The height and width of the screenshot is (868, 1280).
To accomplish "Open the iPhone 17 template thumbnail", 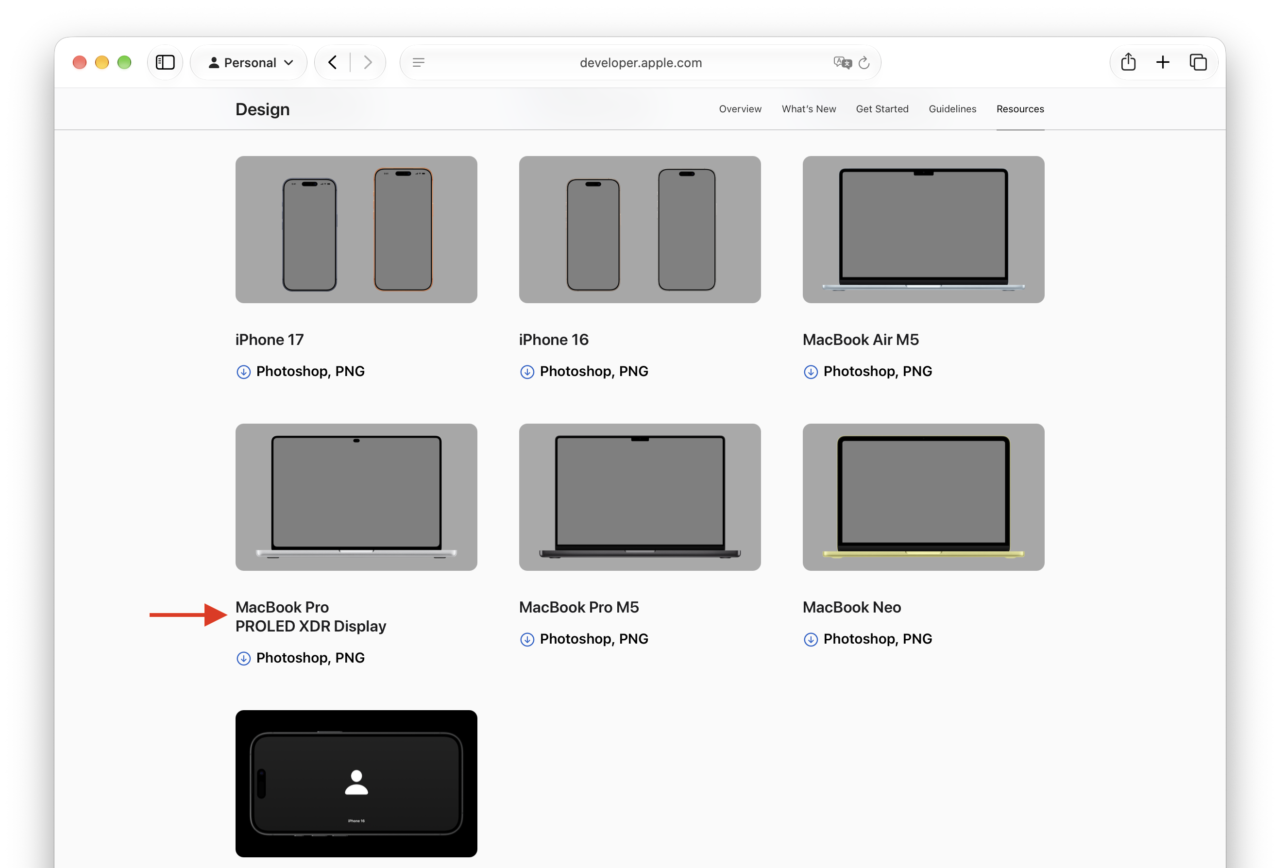I will (356, 229).
